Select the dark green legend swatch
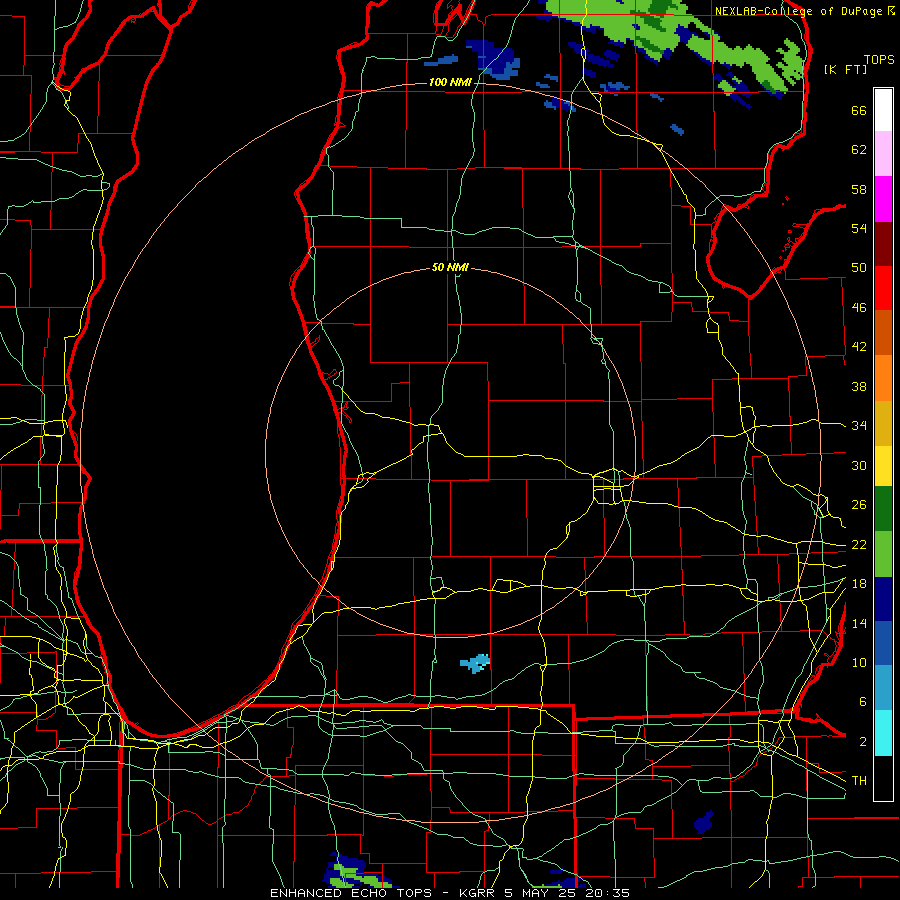Screen dimensions: 900x900 click(x=883, y=509)
